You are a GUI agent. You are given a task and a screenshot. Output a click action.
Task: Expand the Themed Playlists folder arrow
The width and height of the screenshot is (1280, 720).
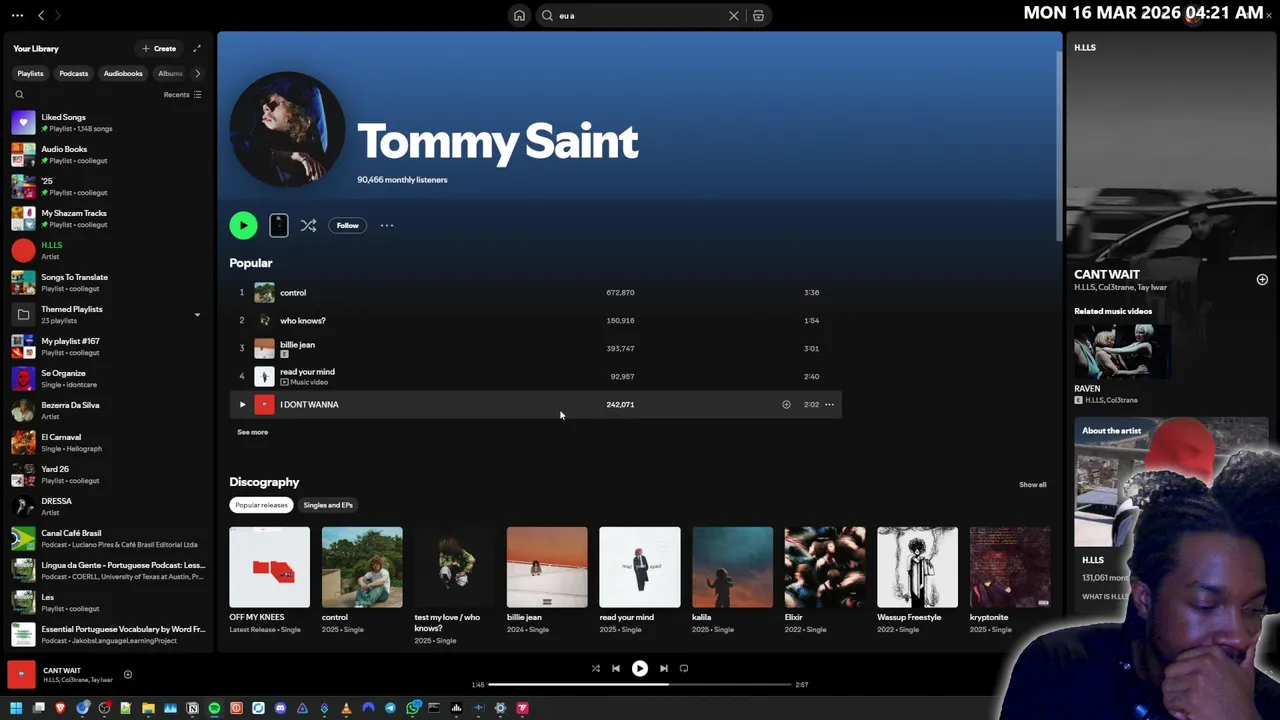point(197,315)
